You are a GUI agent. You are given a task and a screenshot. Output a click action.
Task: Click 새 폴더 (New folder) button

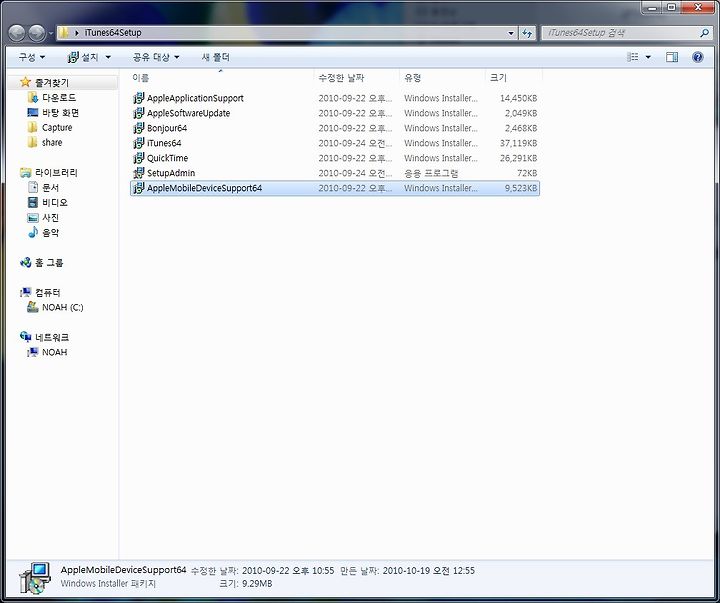tap(215, 57)
